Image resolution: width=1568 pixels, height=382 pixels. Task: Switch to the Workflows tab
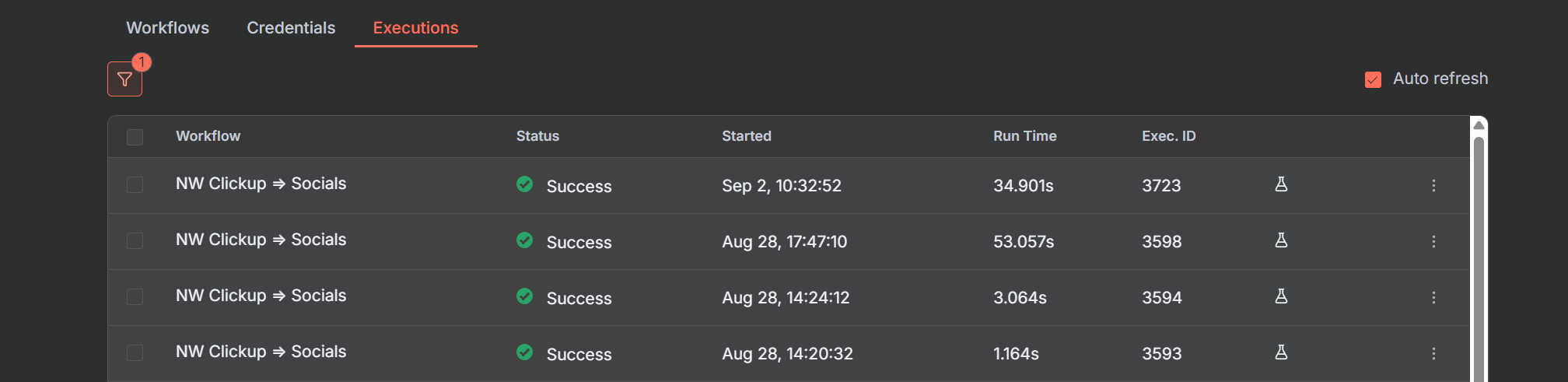pyautogui.click(x=167, y=28)
